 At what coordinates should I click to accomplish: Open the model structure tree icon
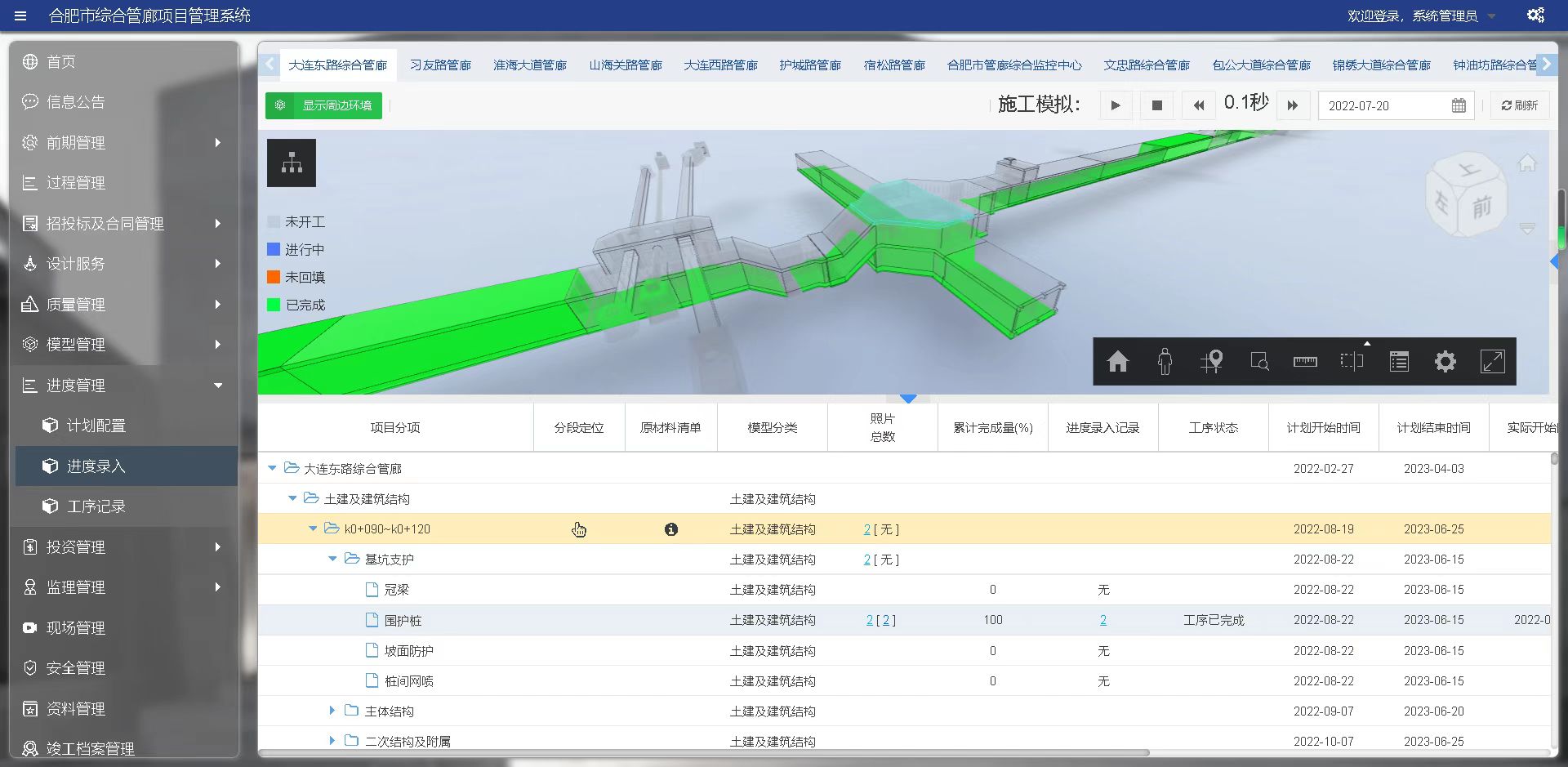tap(292, 163)
